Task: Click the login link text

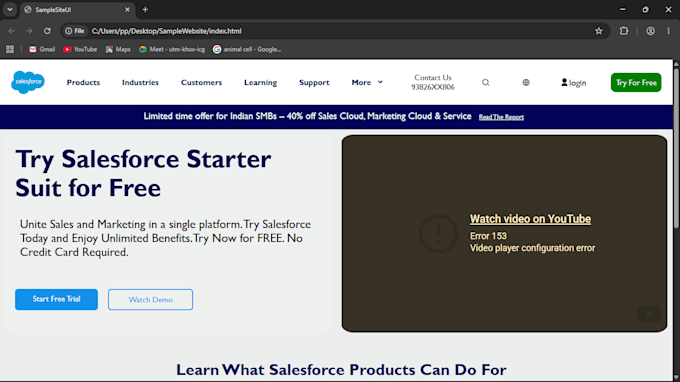Action: pyautogui.click(x=578, y=83)
